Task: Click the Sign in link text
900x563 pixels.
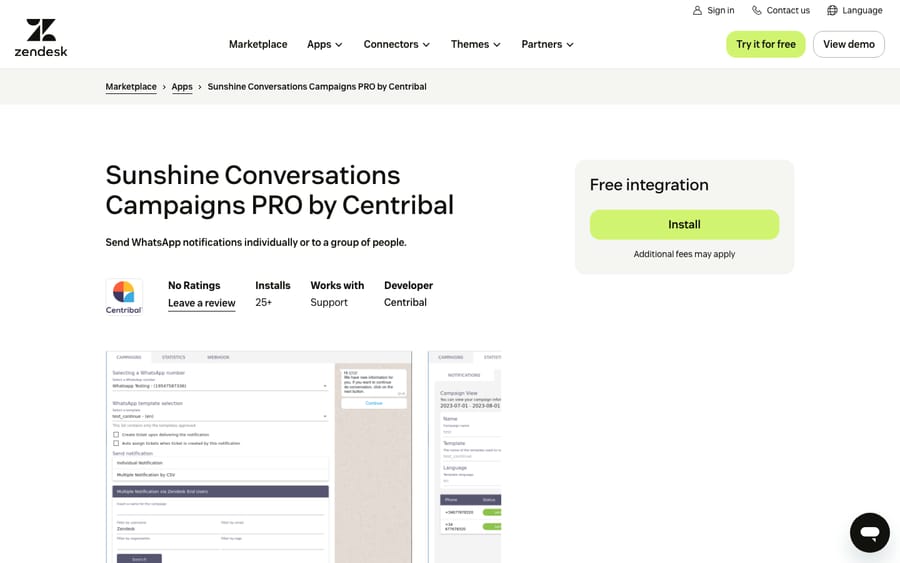Action: pos(721,10)
